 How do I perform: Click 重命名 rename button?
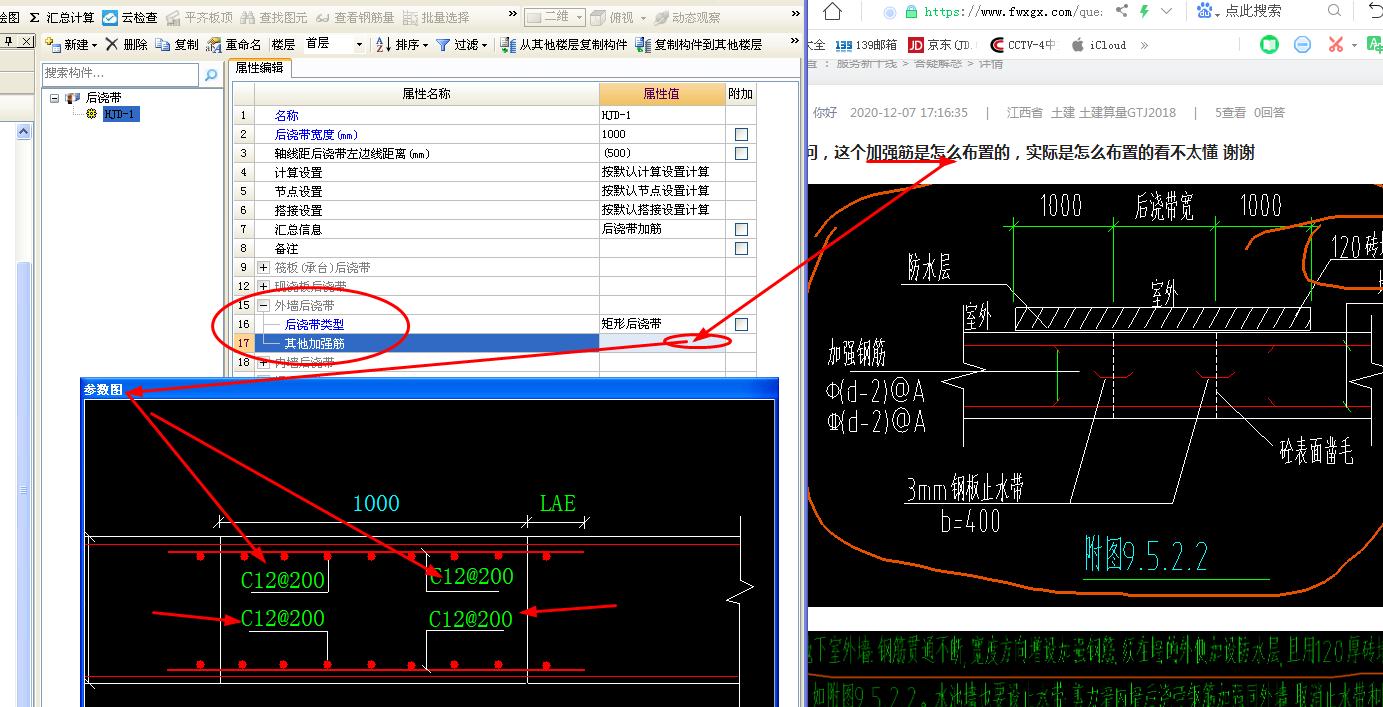point(234,45)
